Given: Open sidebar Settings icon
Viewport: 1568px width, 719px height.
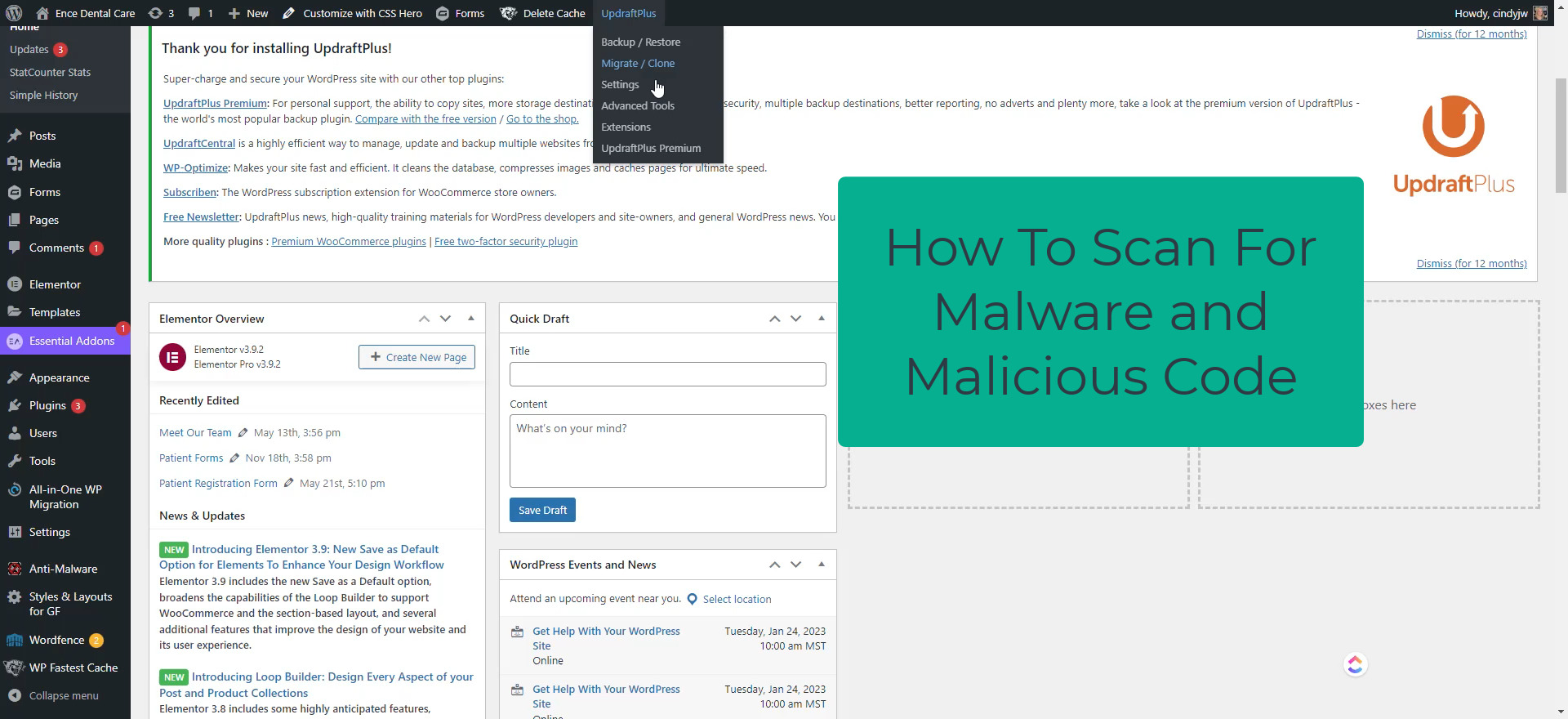Looking at the screenshot, I should click(15, 532).
